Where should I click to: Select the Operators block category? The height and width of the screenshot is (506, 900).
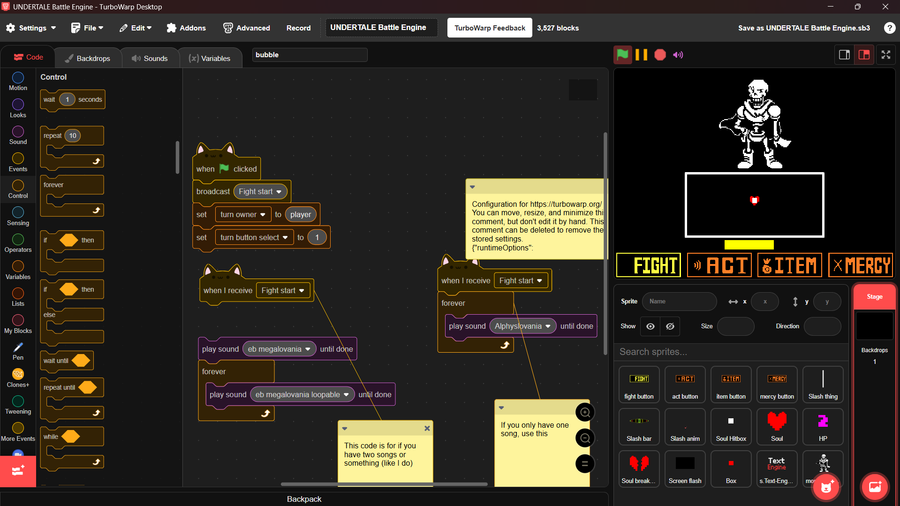(x=18, y=243)
